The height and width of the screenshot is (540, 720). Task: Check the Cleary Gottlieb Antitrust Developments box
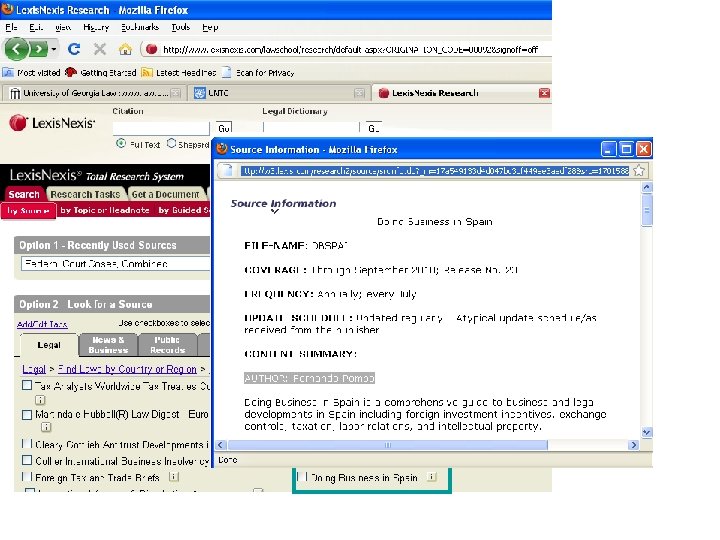point(27,444)
